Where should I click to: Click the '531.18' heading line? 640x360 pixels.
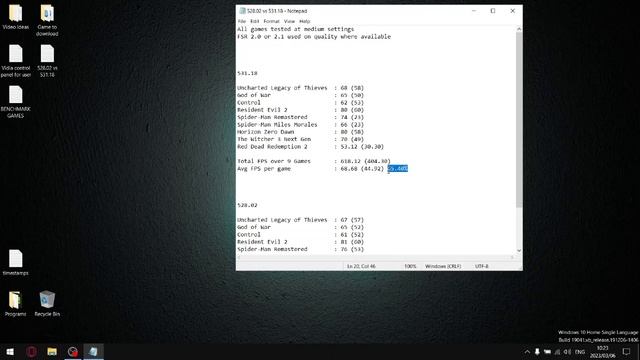(247, 73)
